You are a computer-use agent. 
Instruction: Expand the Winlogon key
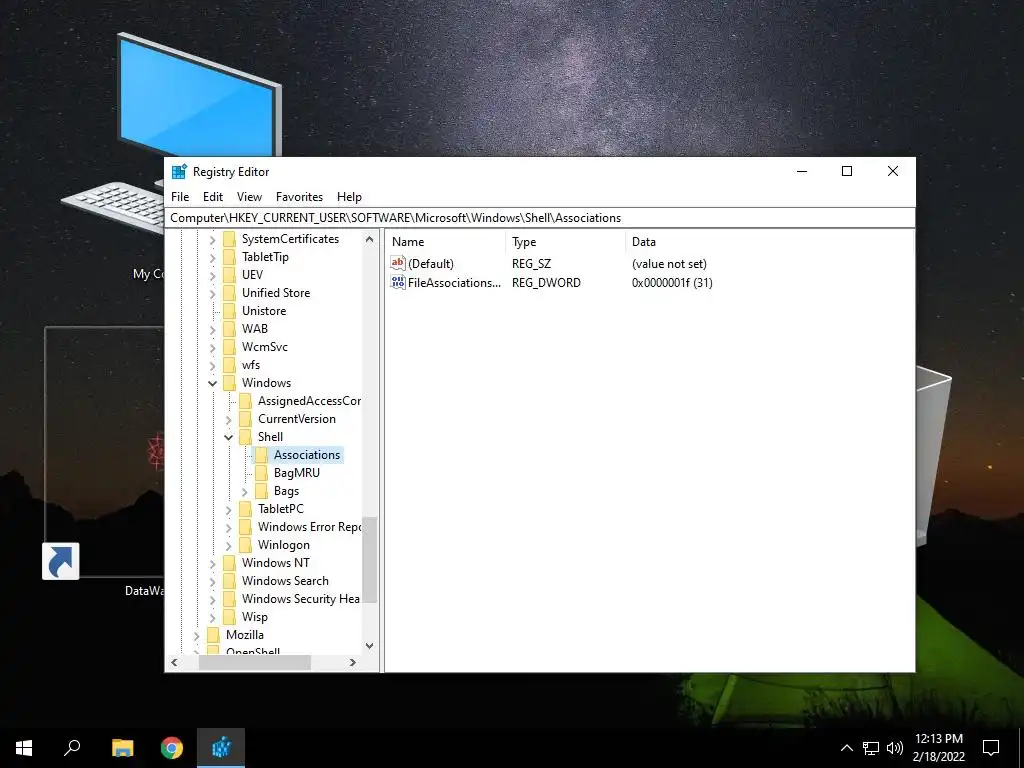[229, 545]
